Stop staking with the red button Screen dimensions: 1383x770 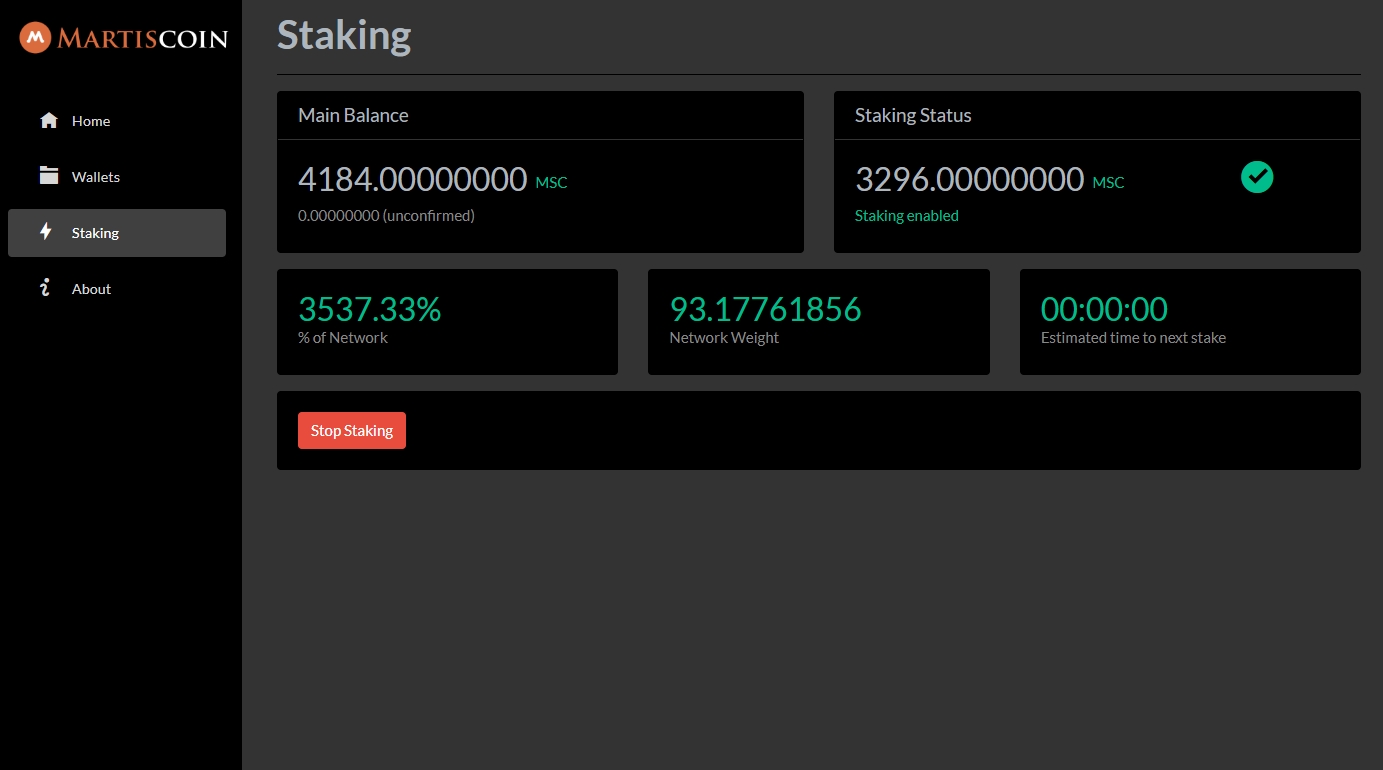coord(352,430)
